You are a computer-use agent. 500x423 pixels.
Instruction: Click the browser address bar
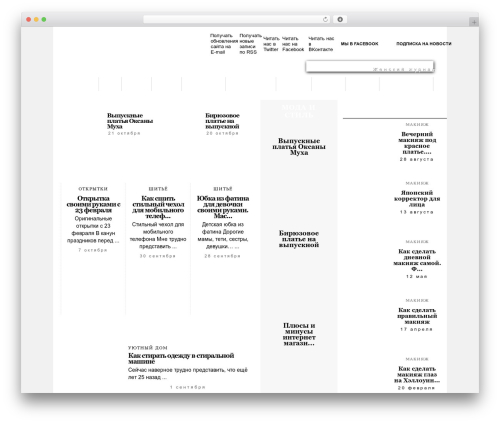click(237, 20)
